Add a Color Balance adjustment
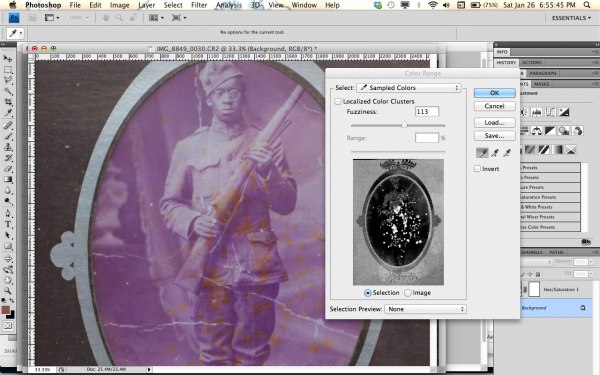 pyautogui.click(x=536, y=131)
